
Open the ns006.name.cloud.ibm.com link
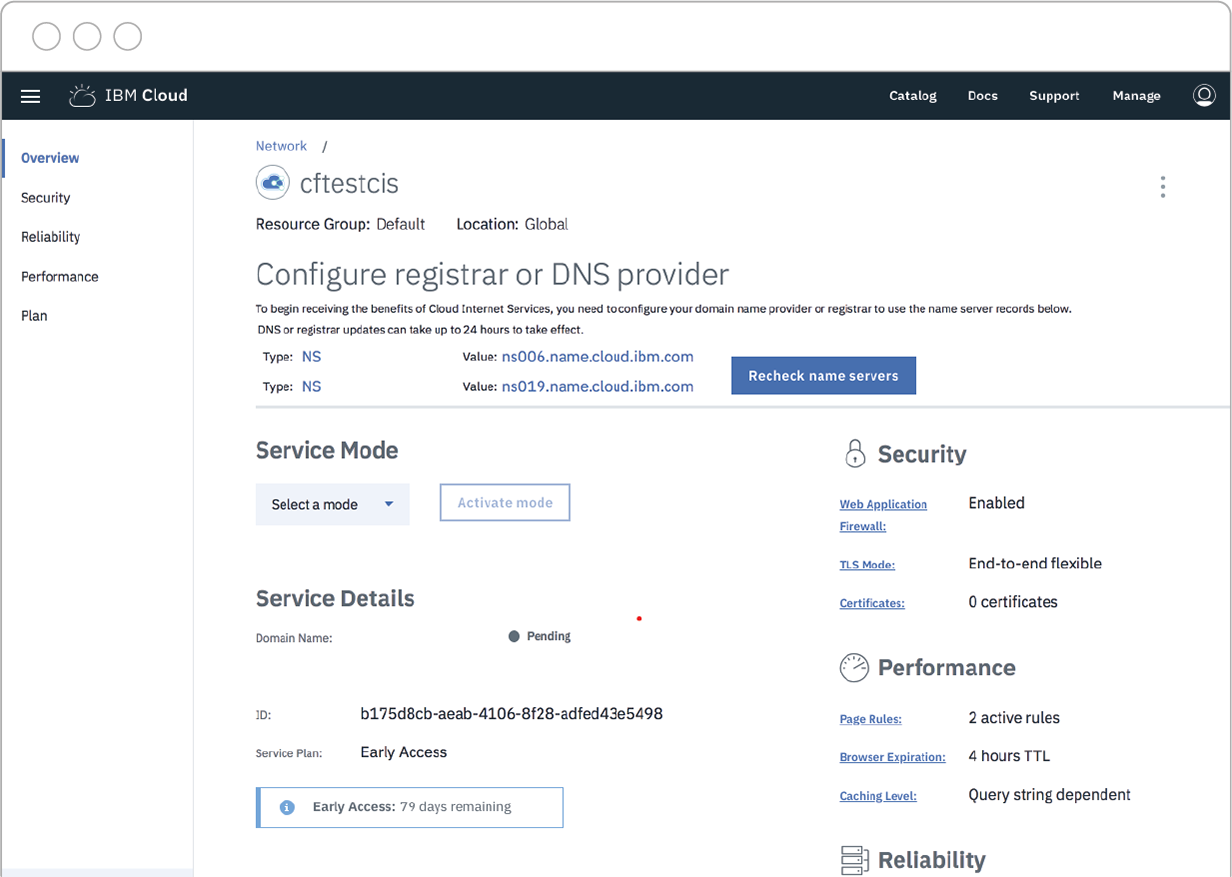click(597, 356)
